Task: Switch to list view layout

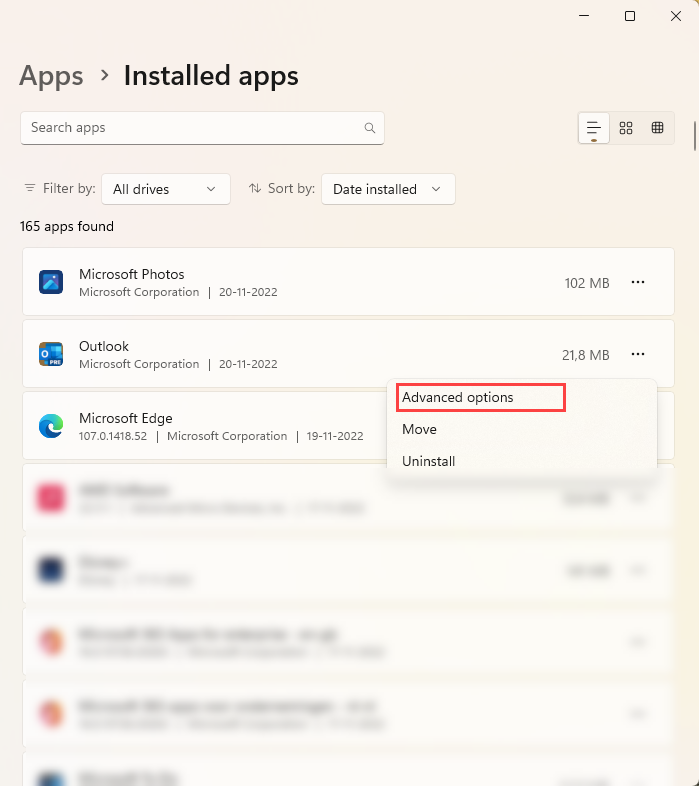Action: 594,128
